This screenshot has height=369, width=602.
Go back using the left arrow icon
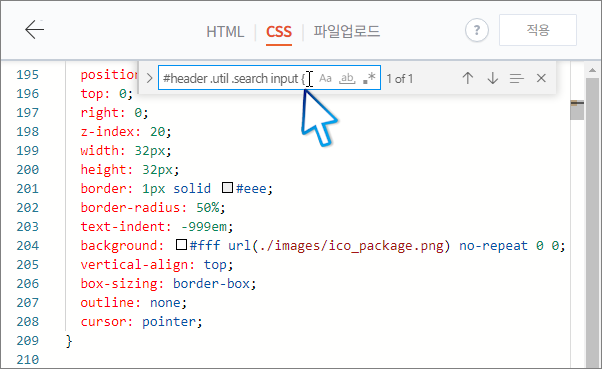pyautogui.click(x=35, y=30)
